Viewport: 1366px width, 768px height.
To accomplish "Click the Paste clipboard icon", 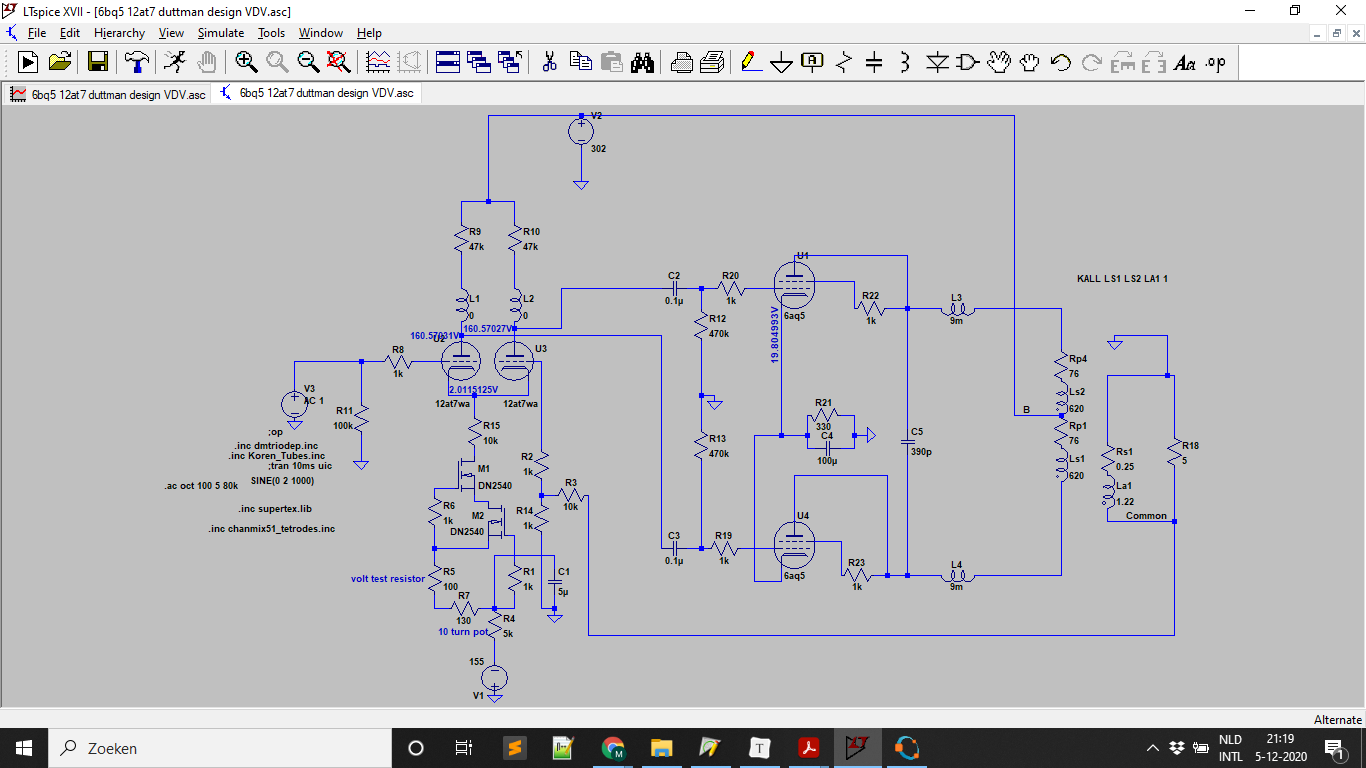I will pos(611,62).
